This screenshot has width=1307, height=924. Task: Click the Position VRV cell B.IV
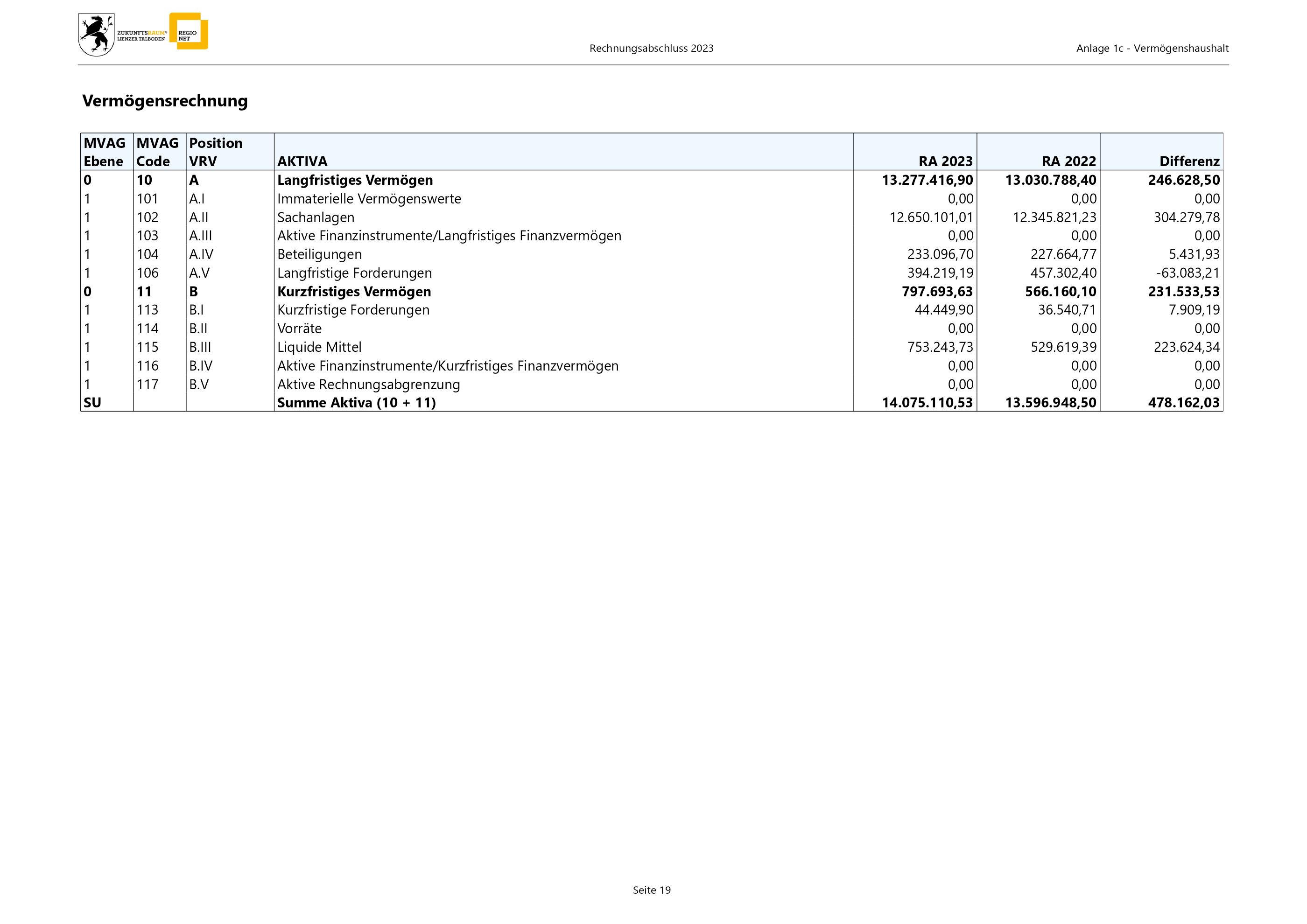tap(200, 366)
